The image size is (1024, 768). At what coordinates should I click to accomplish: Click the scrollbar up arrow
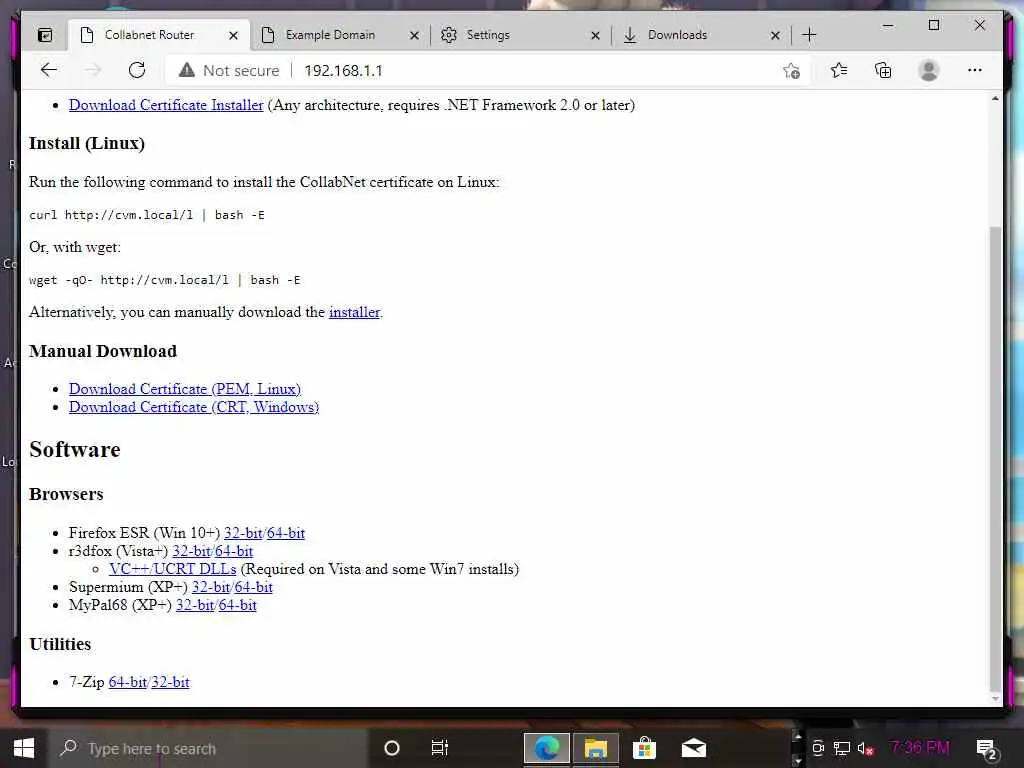(x=995, y=99)
